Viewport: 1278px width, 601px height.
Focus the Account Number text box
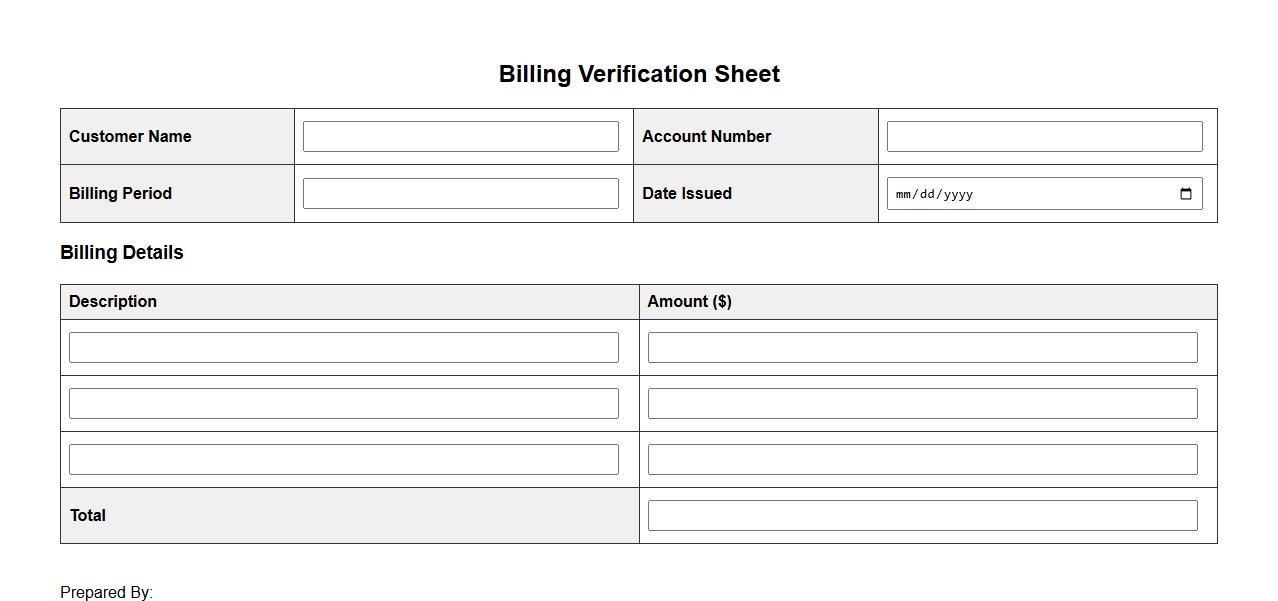(x=1044, y=137)
